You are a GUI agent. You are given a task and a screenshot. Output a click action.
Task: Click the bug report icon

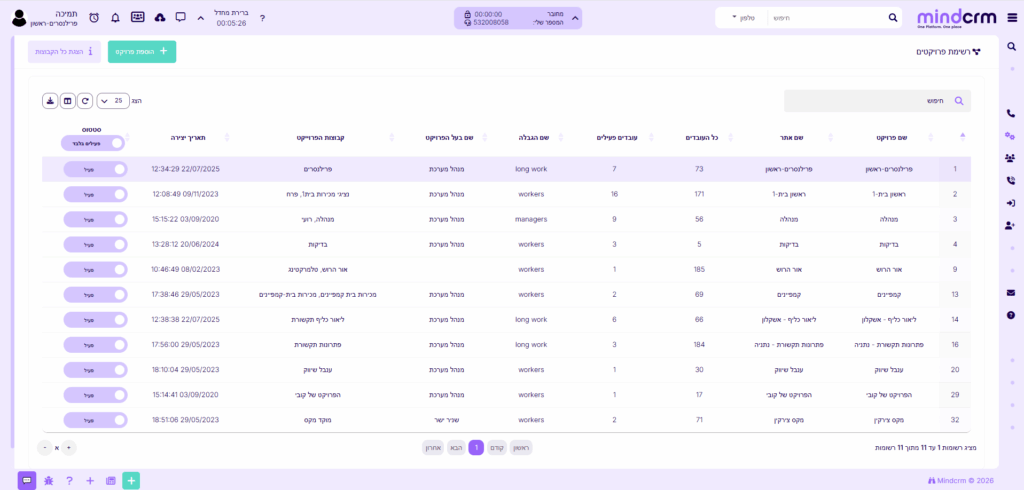pos(48,481)
